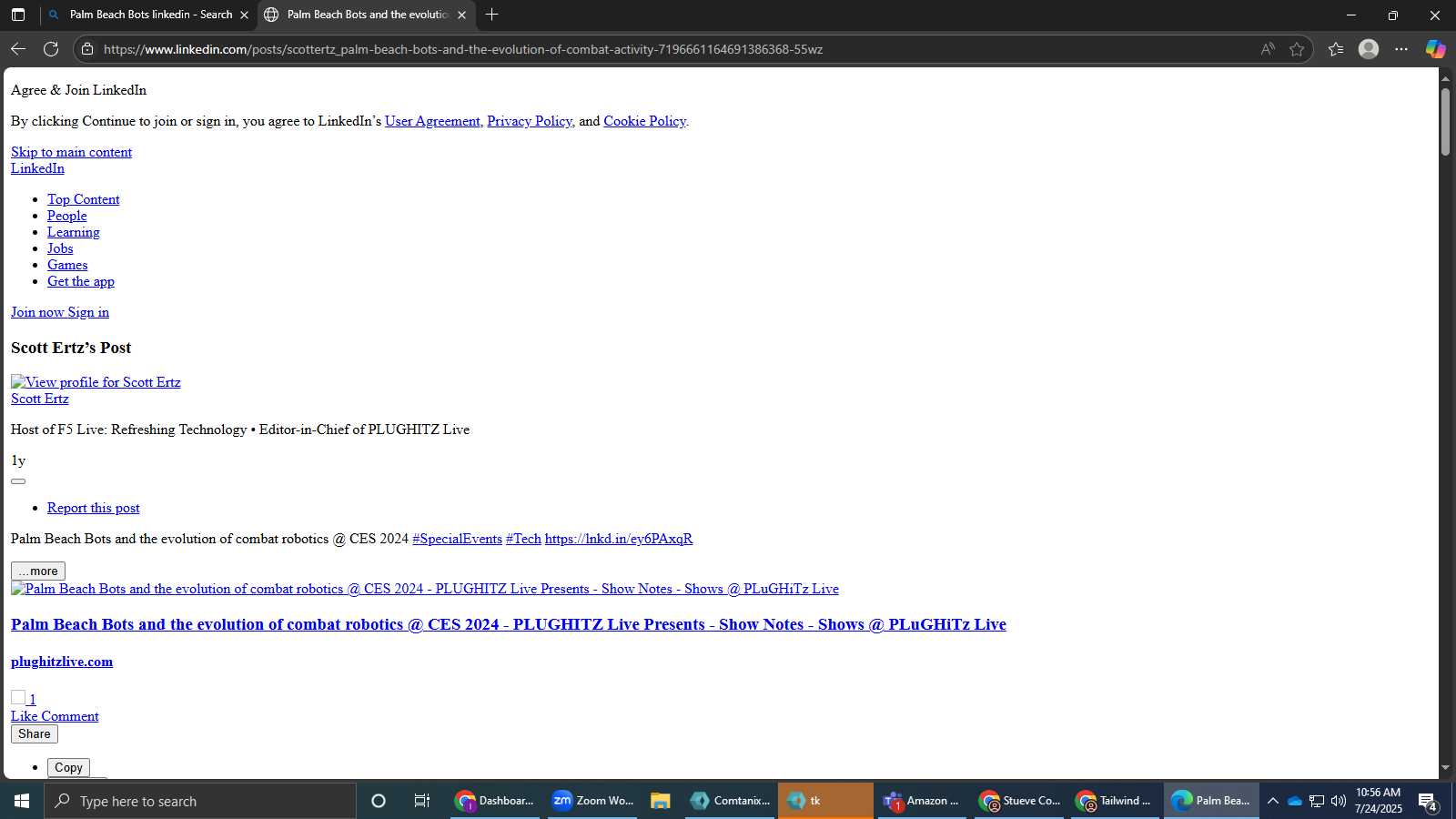1456x819 pixels.
Task: Open Top Content nav link
Action: [x=83, y=199]
